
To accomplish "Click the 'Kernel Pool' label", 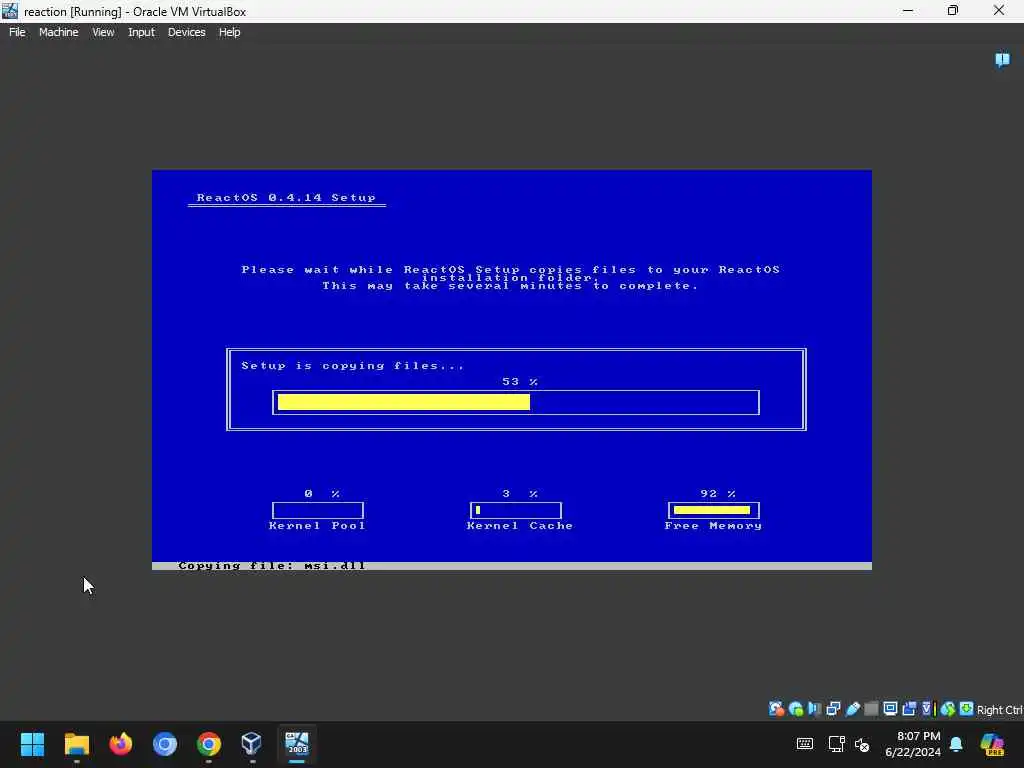I will click(317, 526).
